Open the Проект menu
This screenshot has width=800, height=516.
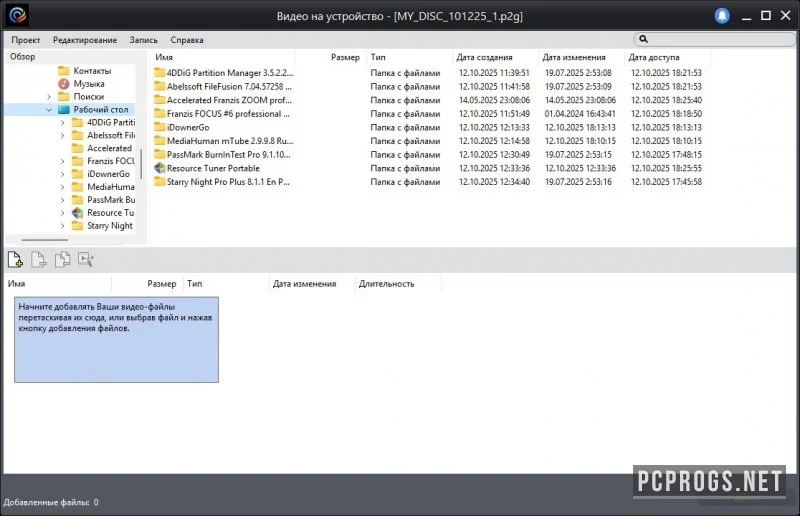[x=26, y=40]
